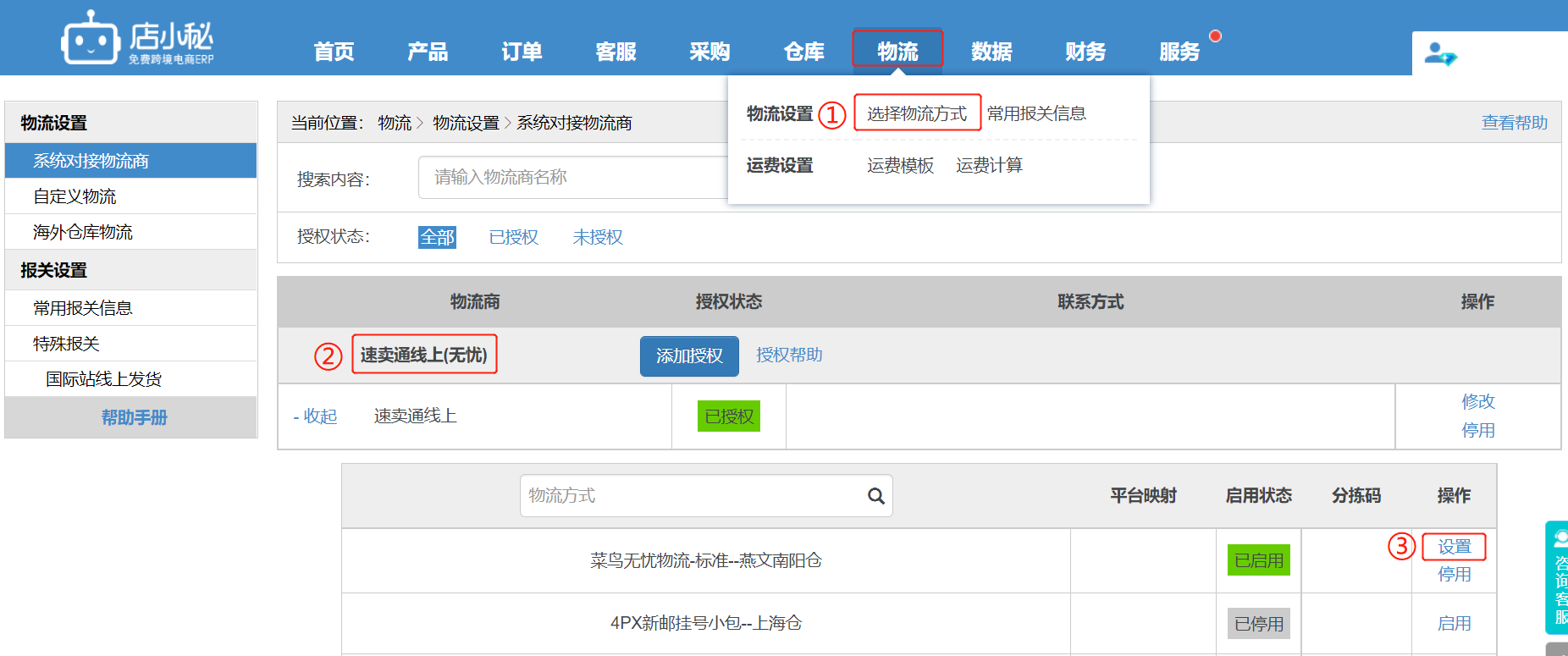Open 国际站线上发货 in sidebar

pyautogui.click(x=130, y=379)
